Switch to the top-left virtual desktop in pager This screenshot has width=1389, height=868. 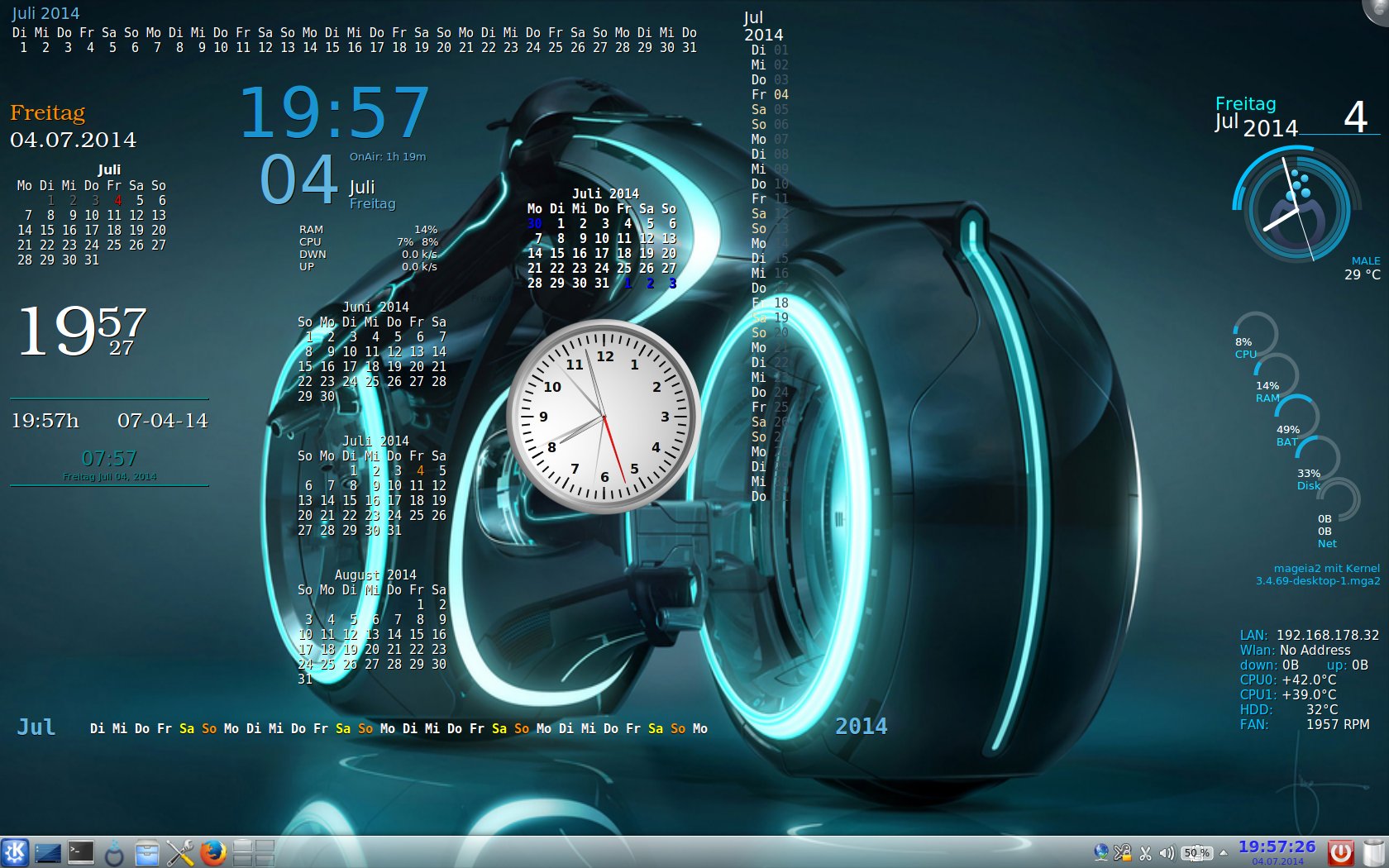[243, 846]
